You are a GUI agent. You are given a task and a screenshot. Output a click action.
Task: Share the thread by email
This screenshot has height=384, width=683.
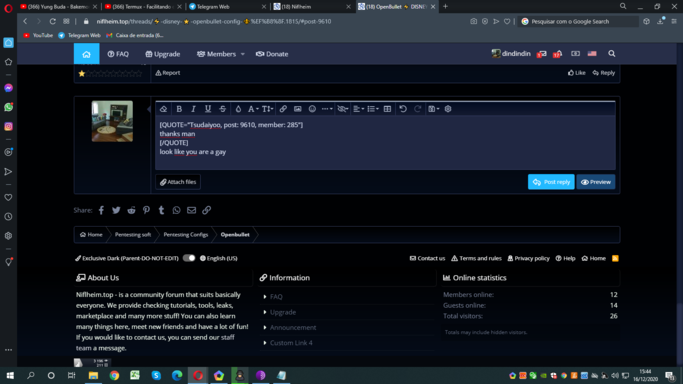(191, 210)
